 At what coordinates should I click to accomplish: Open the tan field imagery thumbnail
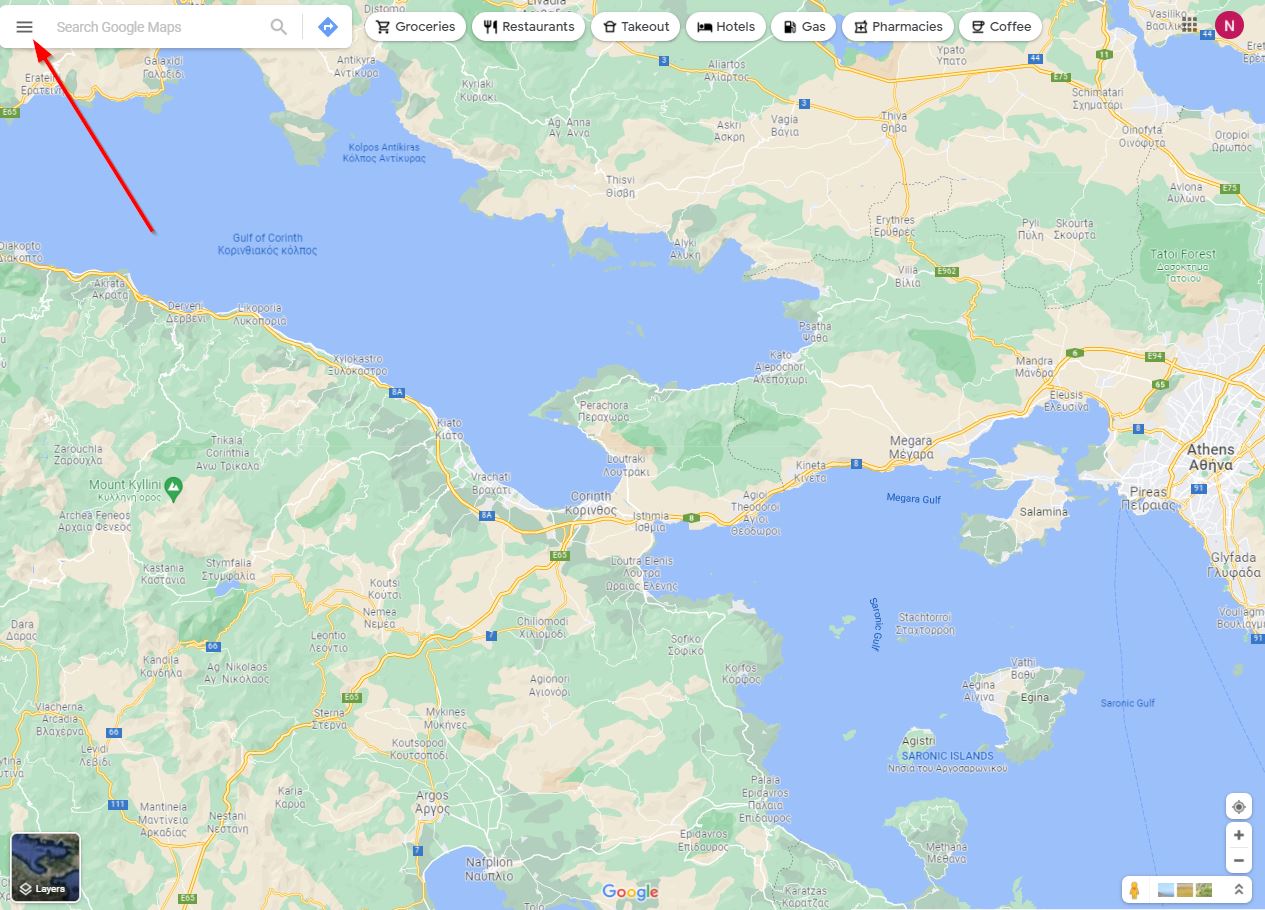click(x=1184, y=889)
